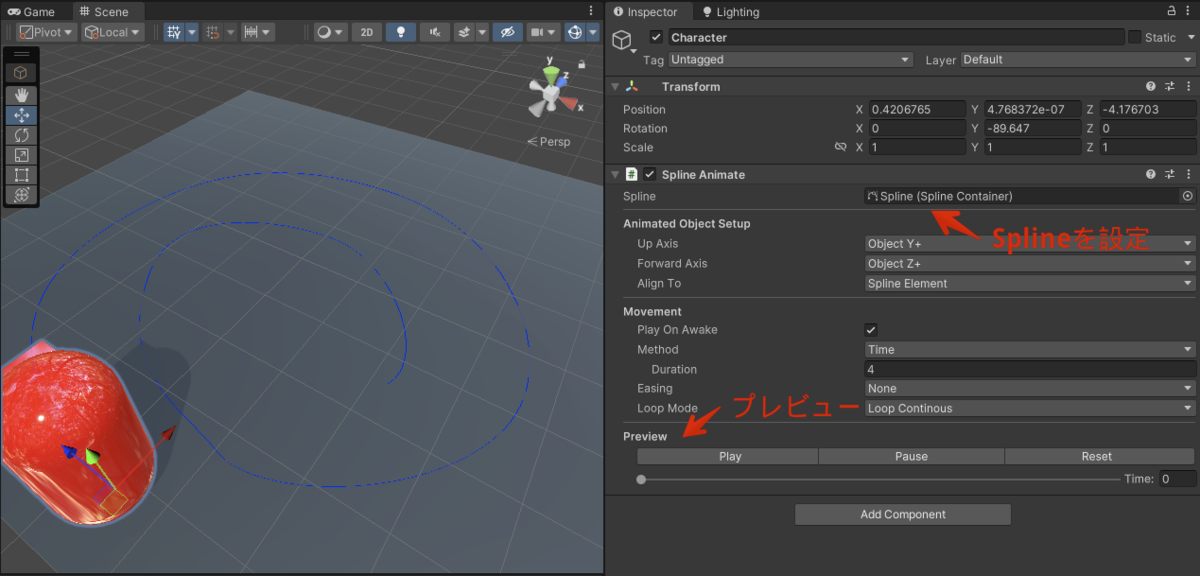The height and width of the screenshot is (576, 1200).
Task: Switch to the Lighting tab
Action: (730, 12)
